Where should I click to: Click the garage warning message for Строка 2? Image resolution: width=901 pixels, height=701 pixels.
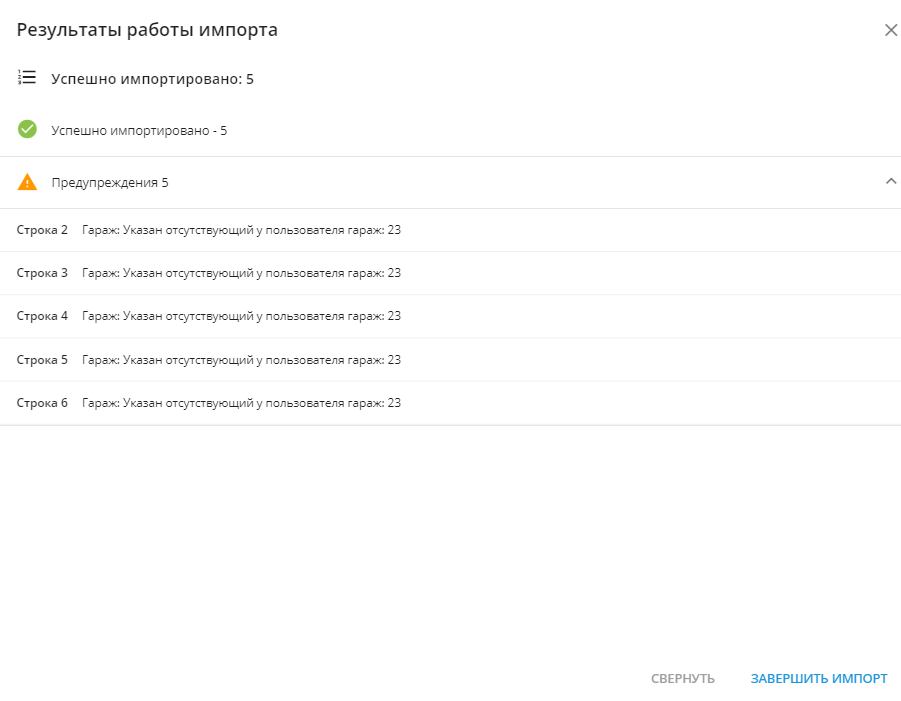(241, 230)
